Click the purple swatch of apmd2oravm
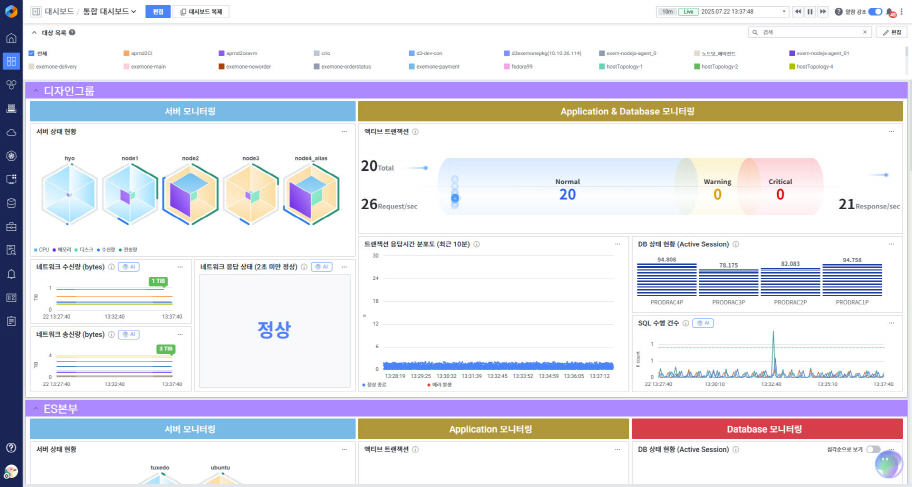 [x=222, y=53]
